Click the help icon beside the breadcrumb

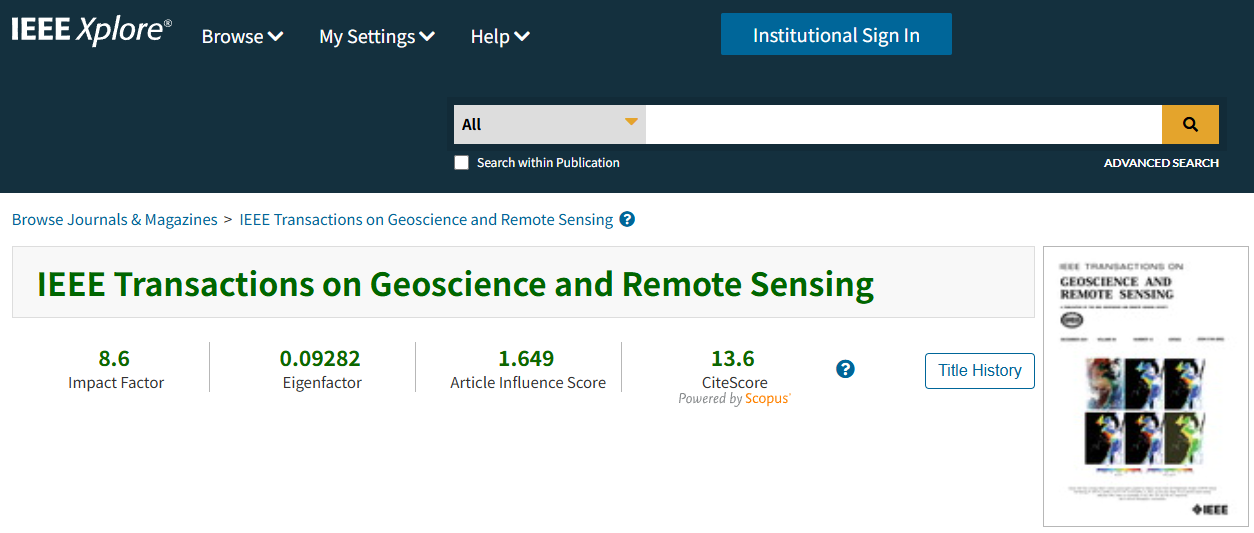tap(627, 220)
